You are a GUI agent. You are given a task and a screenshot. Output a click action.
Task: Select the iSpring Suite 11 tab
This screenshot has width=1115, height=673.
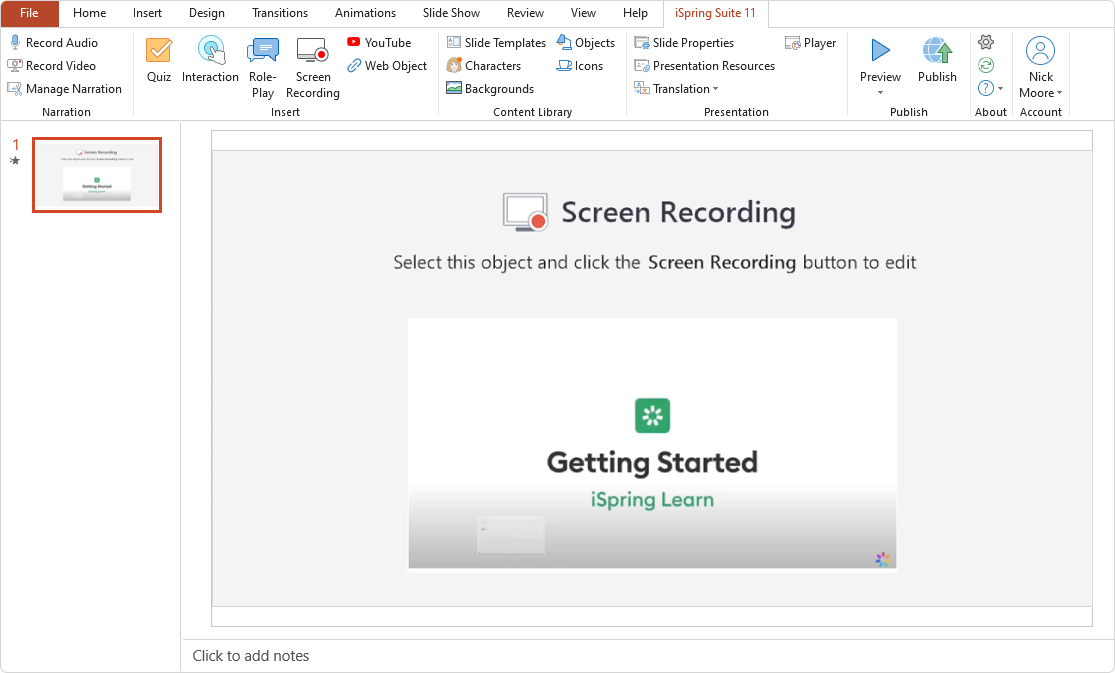point(715,13)
